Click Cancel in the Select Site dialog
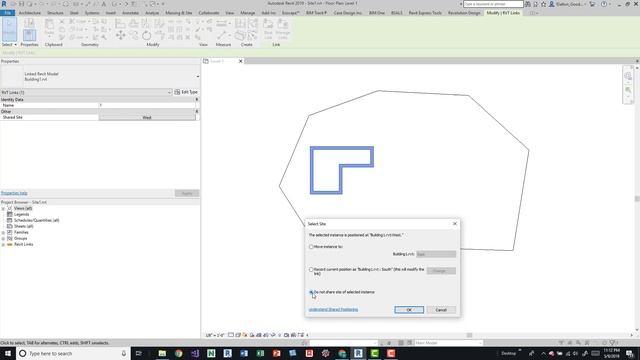Screen dimensions: 640x360 [x=441, y=310]
